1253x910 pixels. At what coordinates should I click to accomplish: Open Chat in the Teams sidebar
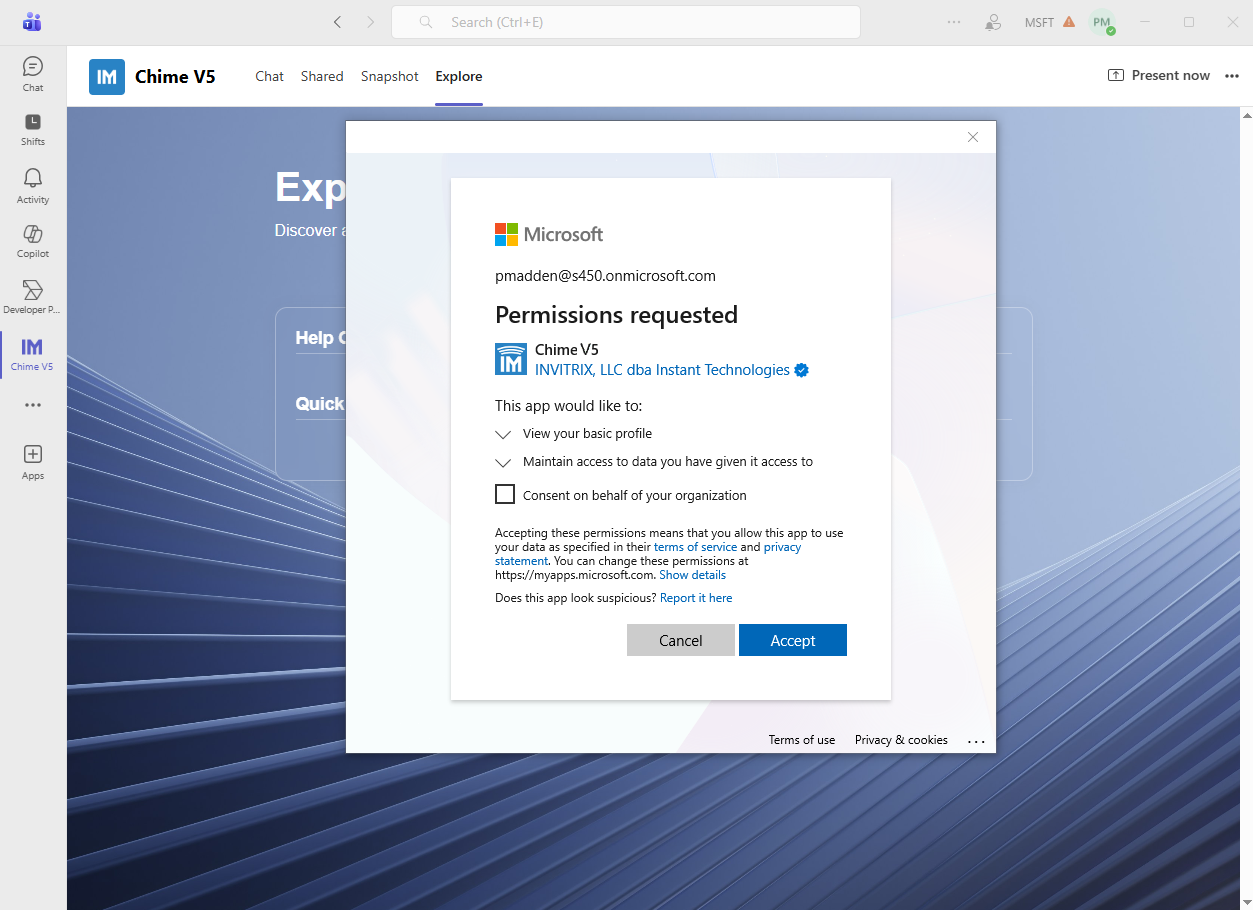pyautogui.click(x=33, y=75)
